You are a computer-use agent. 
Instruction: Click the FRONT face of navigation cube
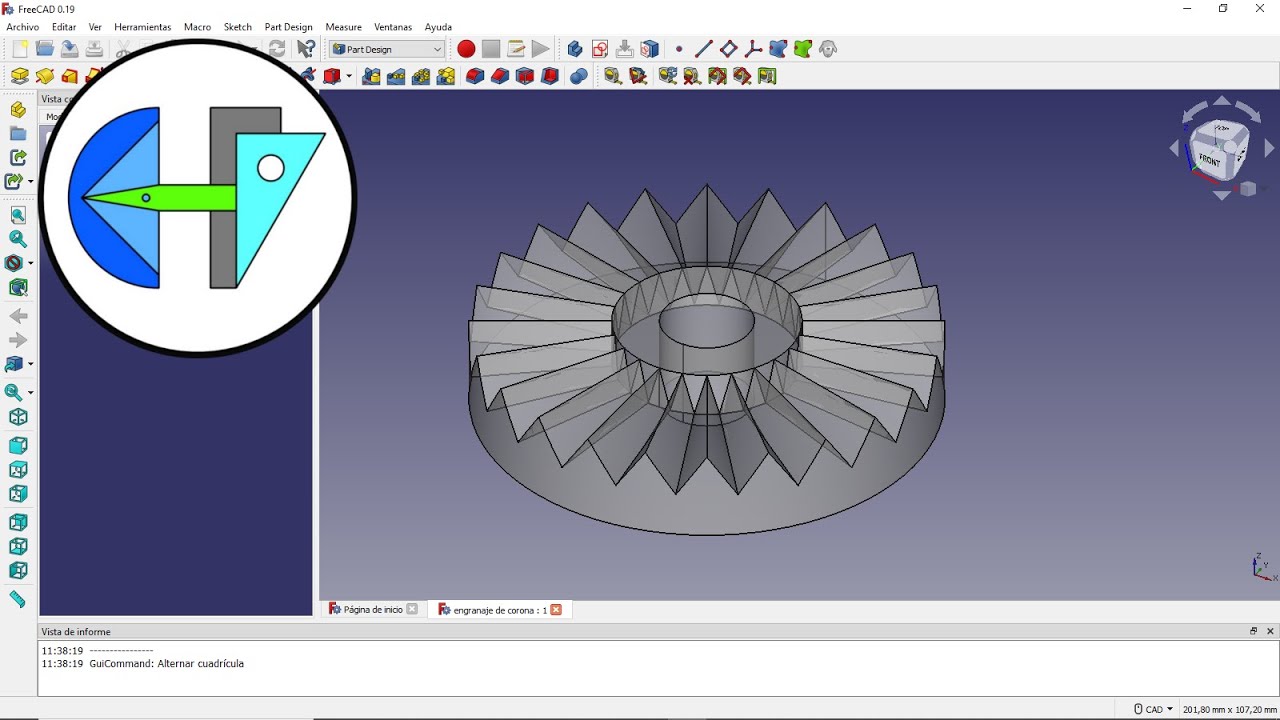click(1210, 159)
